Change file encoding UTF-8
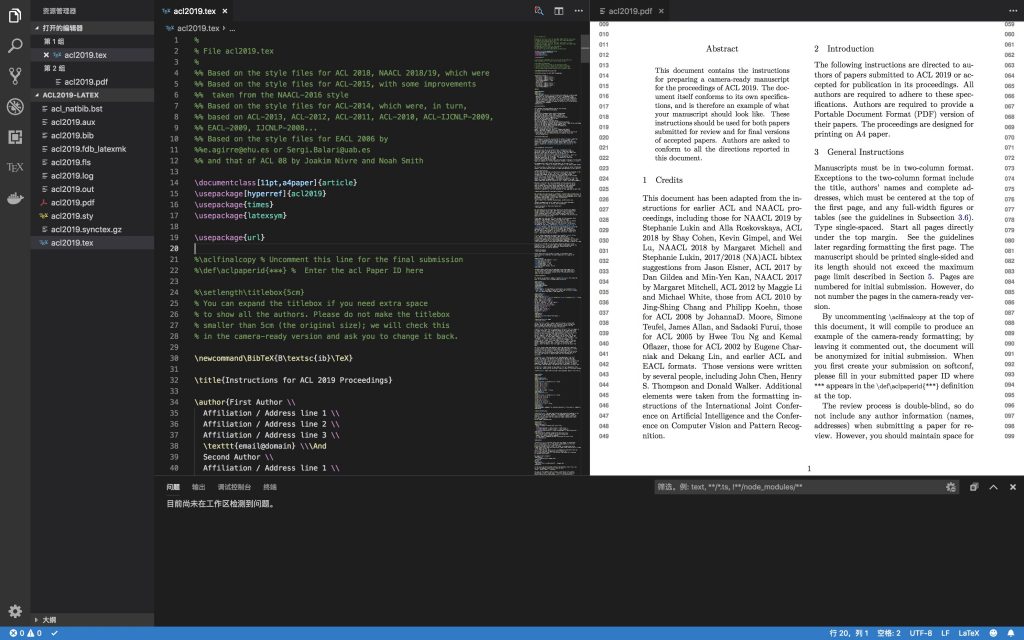Image resolution: width=1024 pixels, height=640 pixels. (921, 633)
